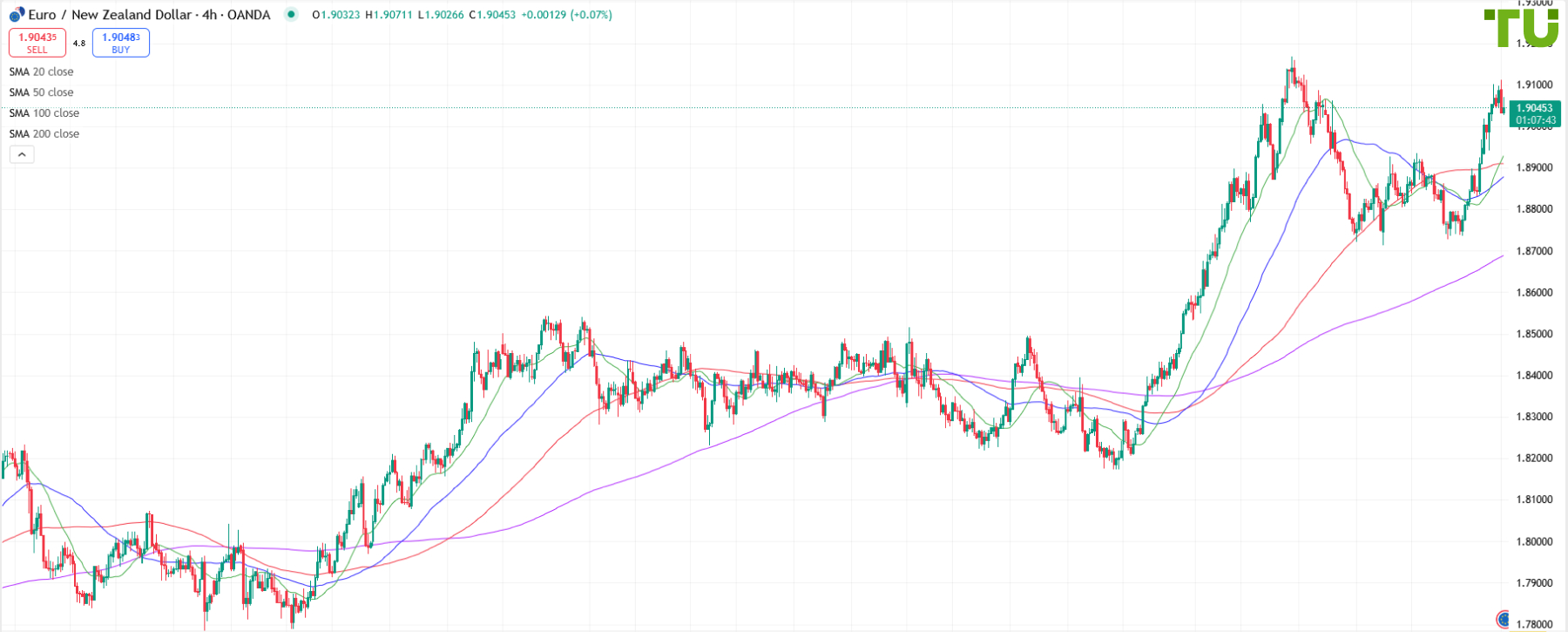Screen dimensions: 1568x632
Task: Click the 1.88000 price scale label
Action: 1535,209
